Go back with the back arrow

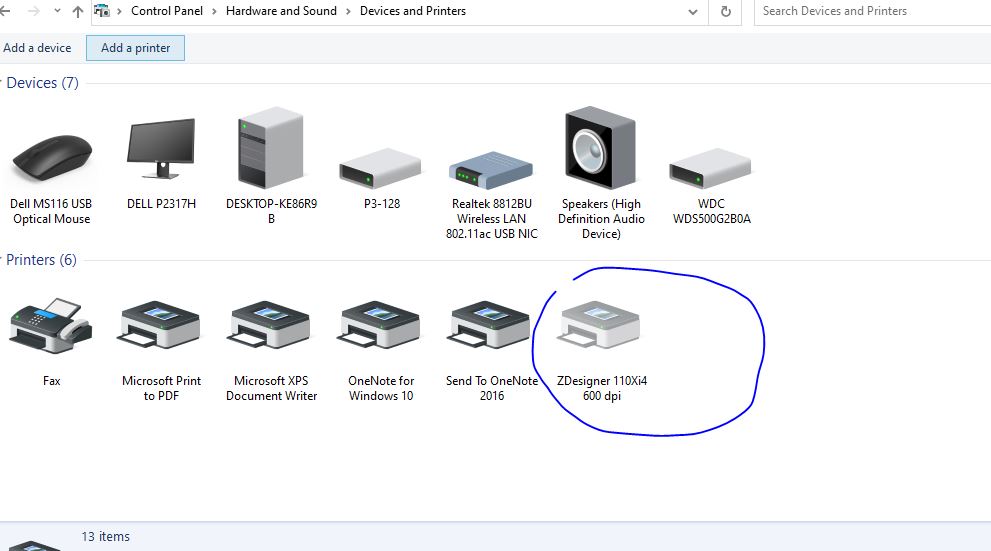[x=5, y=11]
